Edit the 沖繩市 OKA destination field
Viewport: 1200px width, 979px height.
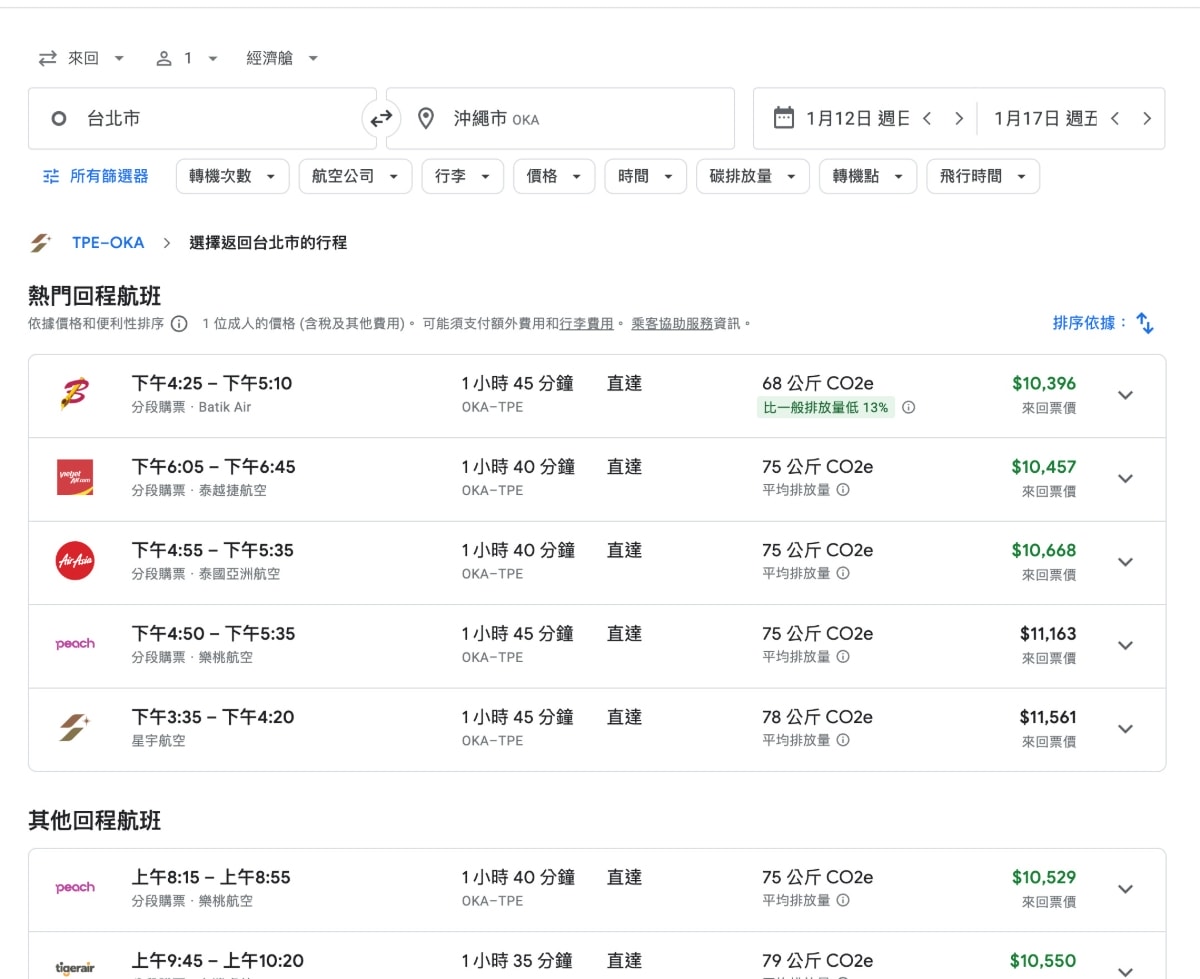point(560,119)
